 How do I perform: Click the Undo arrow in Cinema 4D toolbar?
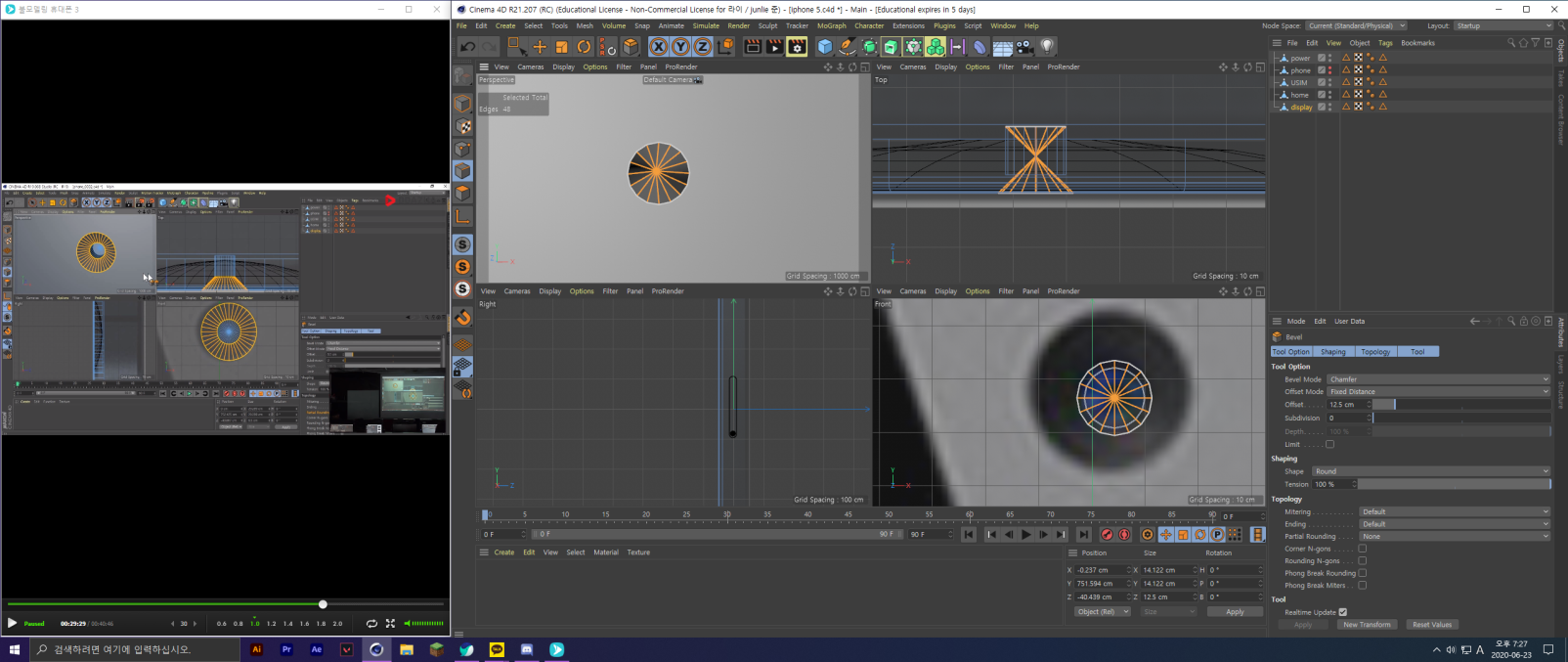(x=467, y=46)
